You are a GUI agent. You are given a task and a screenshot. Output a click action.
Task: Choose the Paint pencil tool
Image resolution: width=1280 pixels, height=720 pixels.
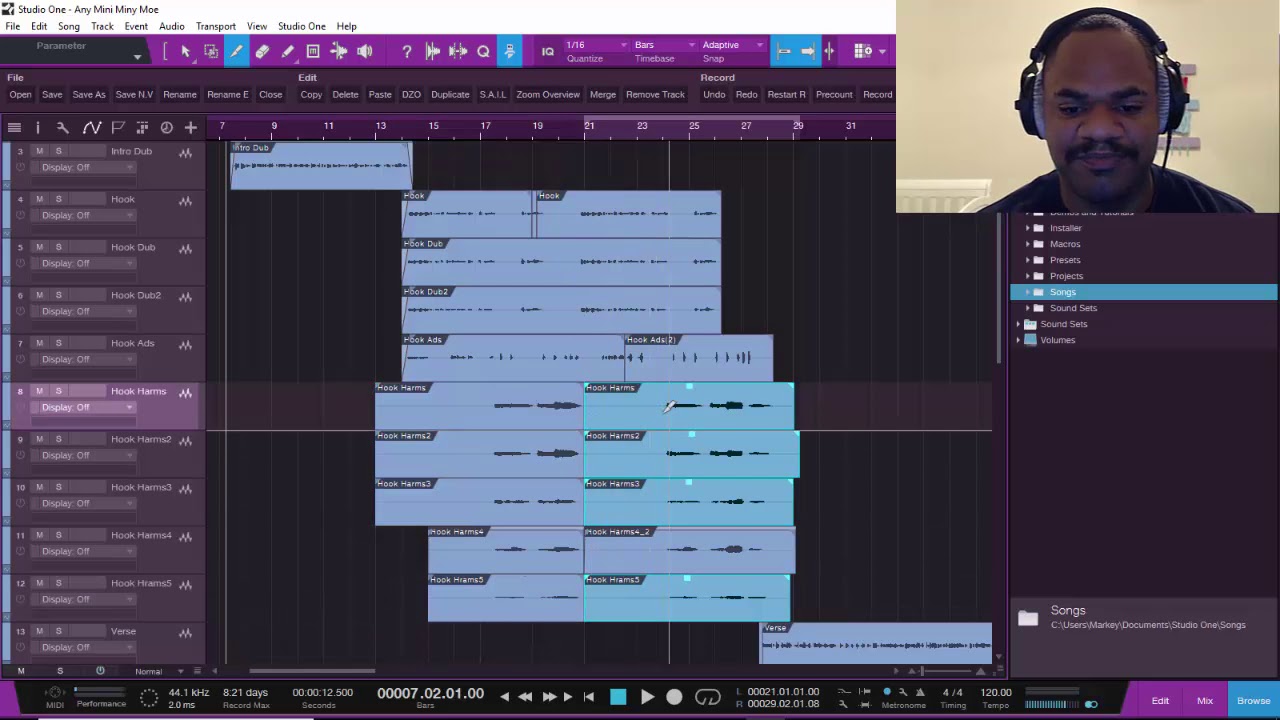pos(288,51)
